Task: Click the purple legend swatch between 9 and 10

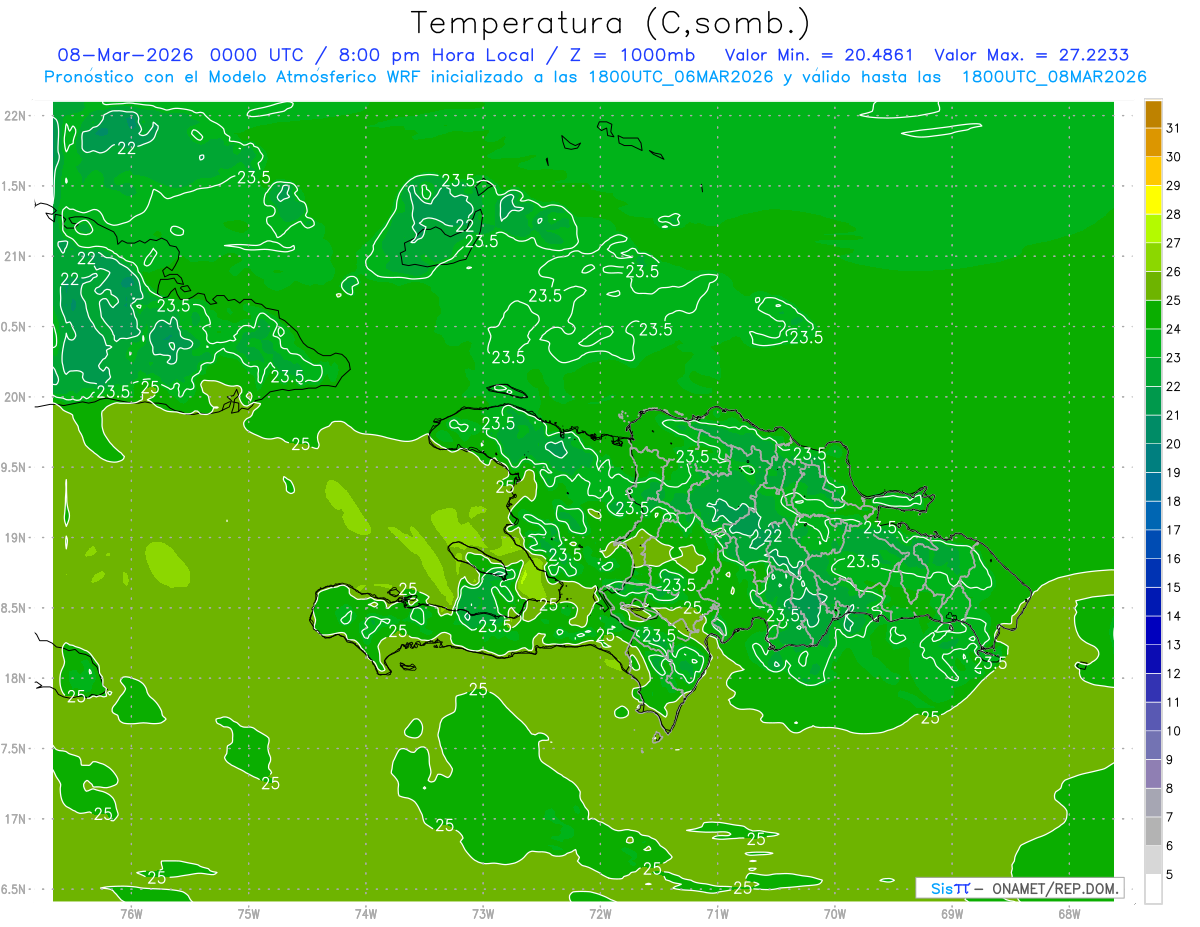Action: point(1153,746)
